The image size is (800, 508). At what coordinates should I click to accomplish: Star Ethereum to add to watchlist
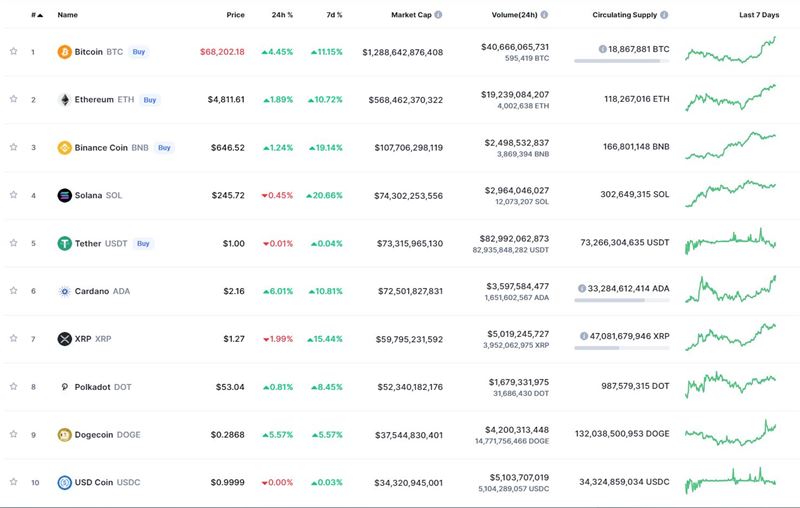(14, 99)
